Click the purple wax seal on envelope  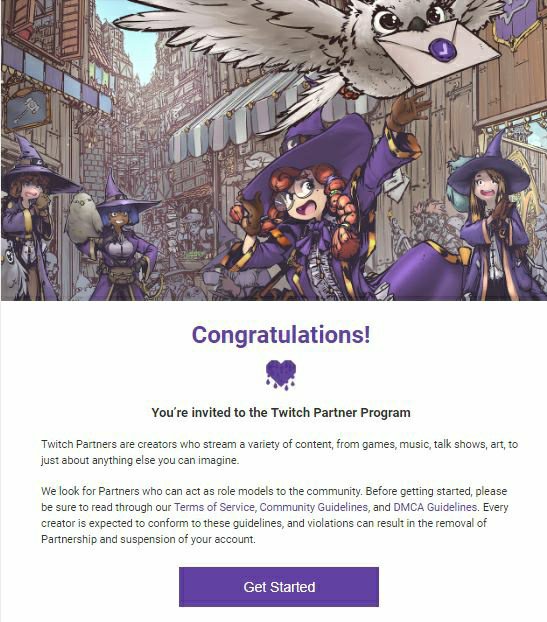(443, 49)
